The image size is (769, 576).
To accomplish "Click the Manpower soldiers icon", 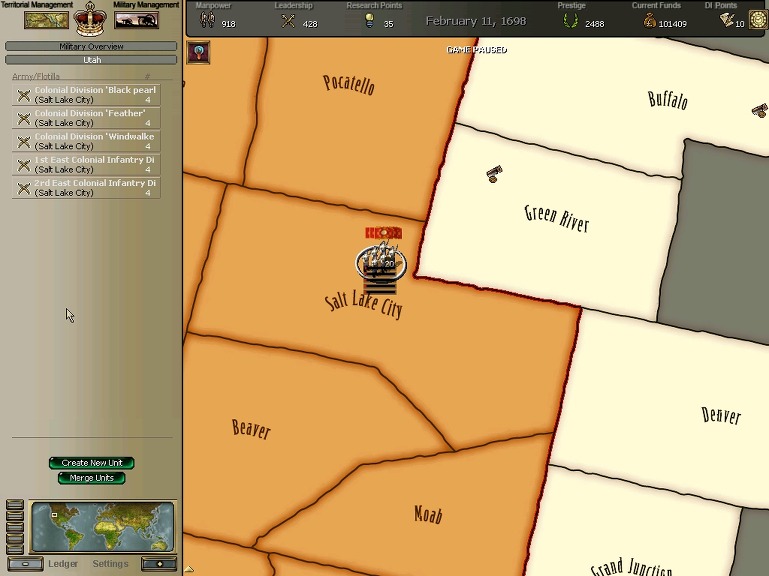I will point(207,20).
